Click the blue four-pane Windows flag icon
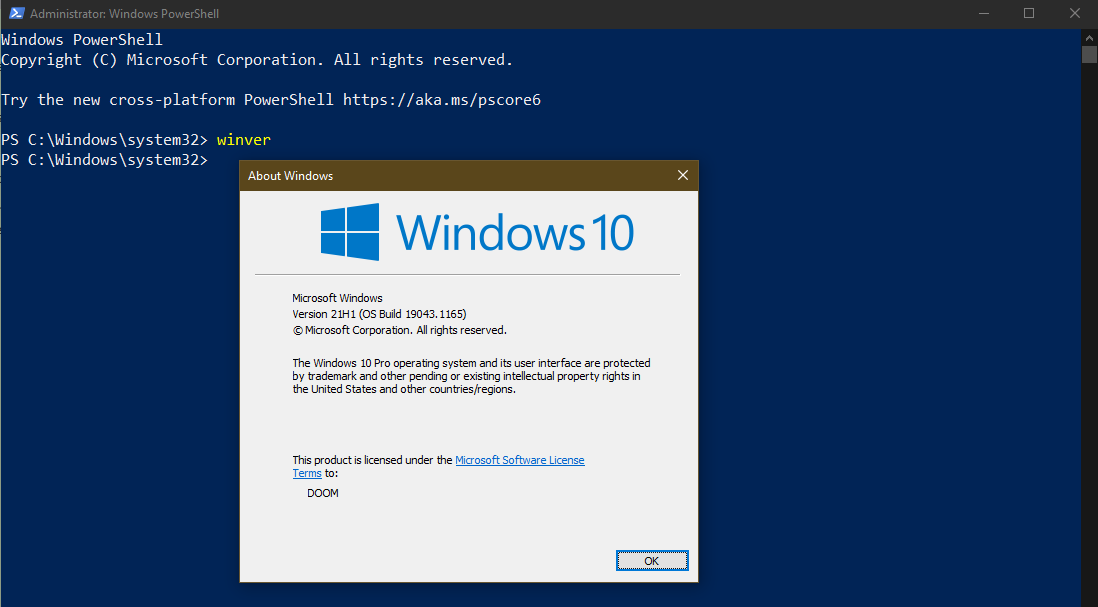Viewport: 1098px width, 607px height. (x=349, y=231)
